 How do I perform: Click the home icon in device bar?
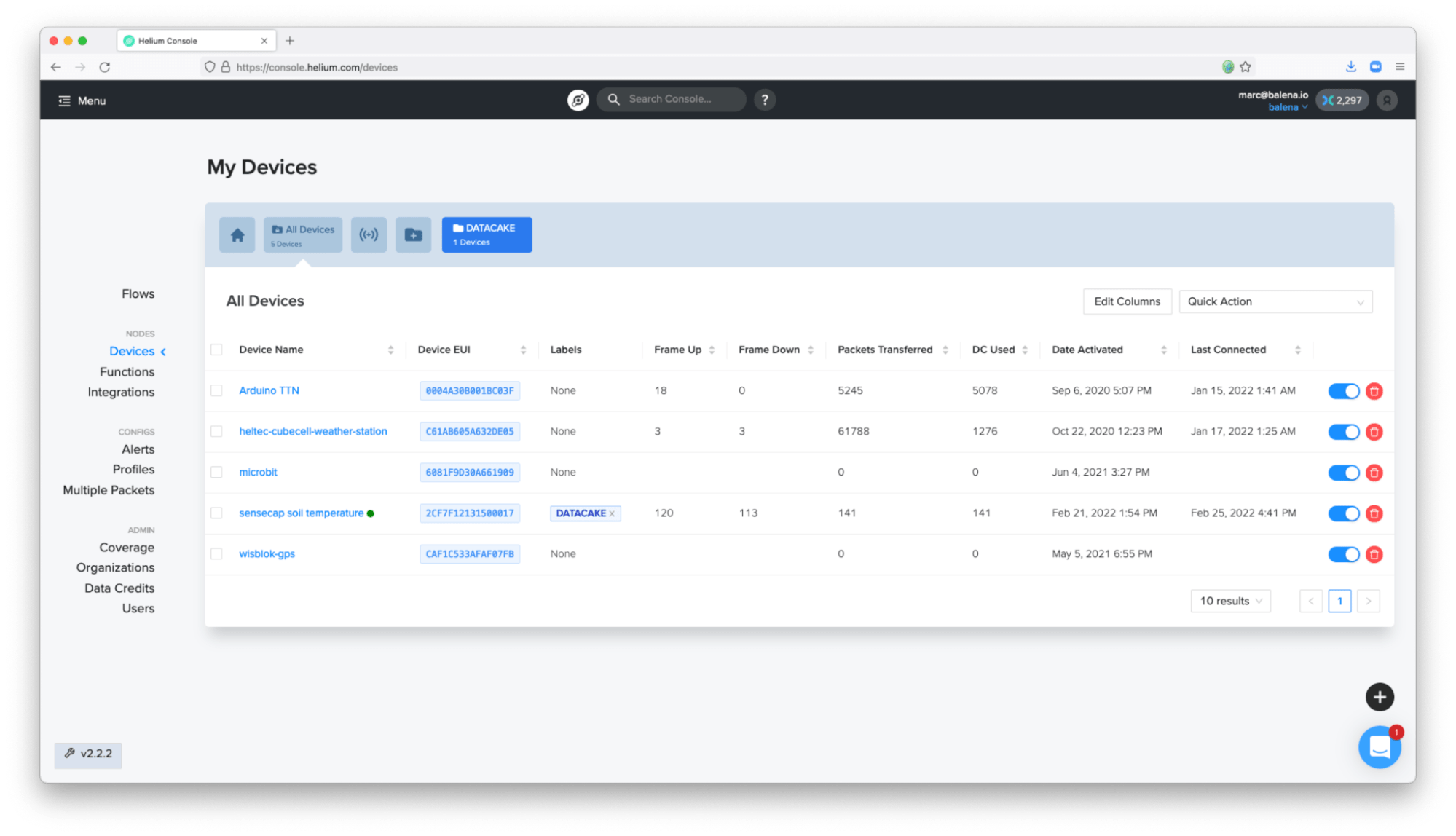237,235
